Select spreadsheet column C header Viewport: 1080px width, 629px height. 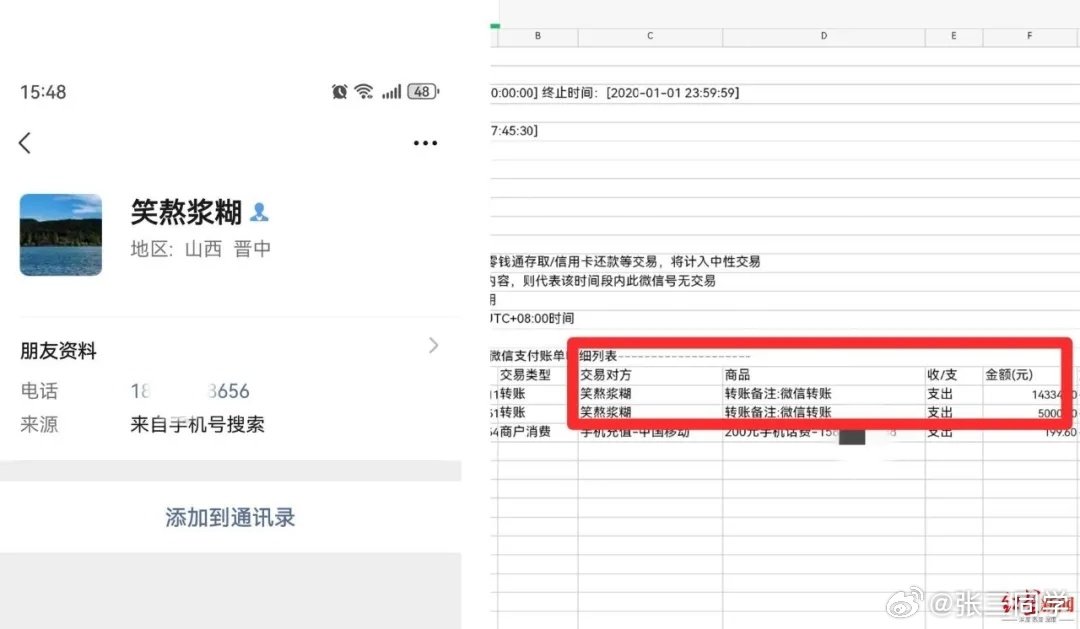[x=650, y=37]
